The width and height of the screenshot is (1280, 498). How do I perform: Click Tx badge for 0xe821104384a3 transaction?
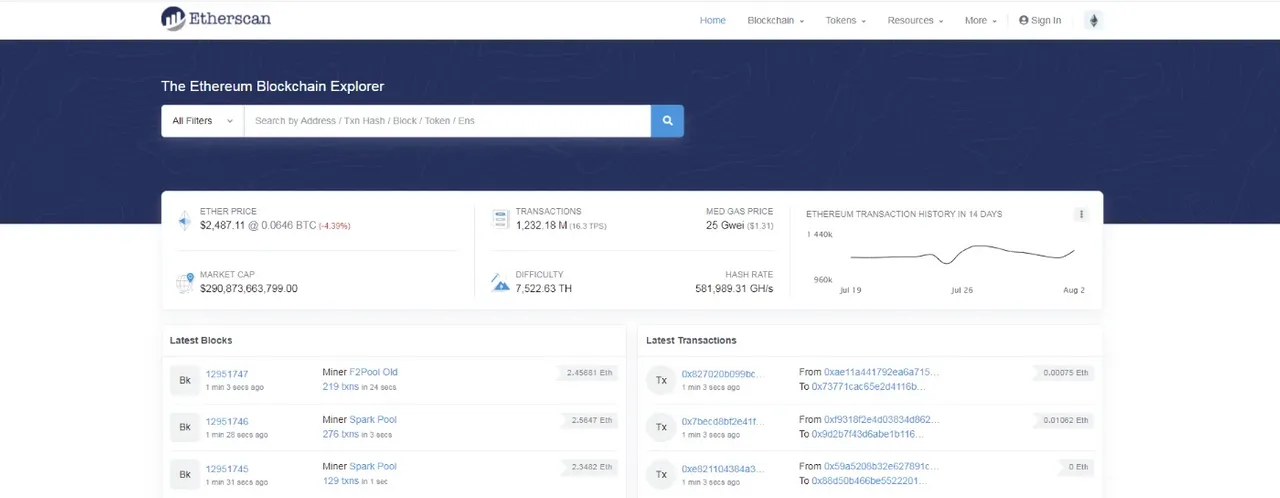661,474
